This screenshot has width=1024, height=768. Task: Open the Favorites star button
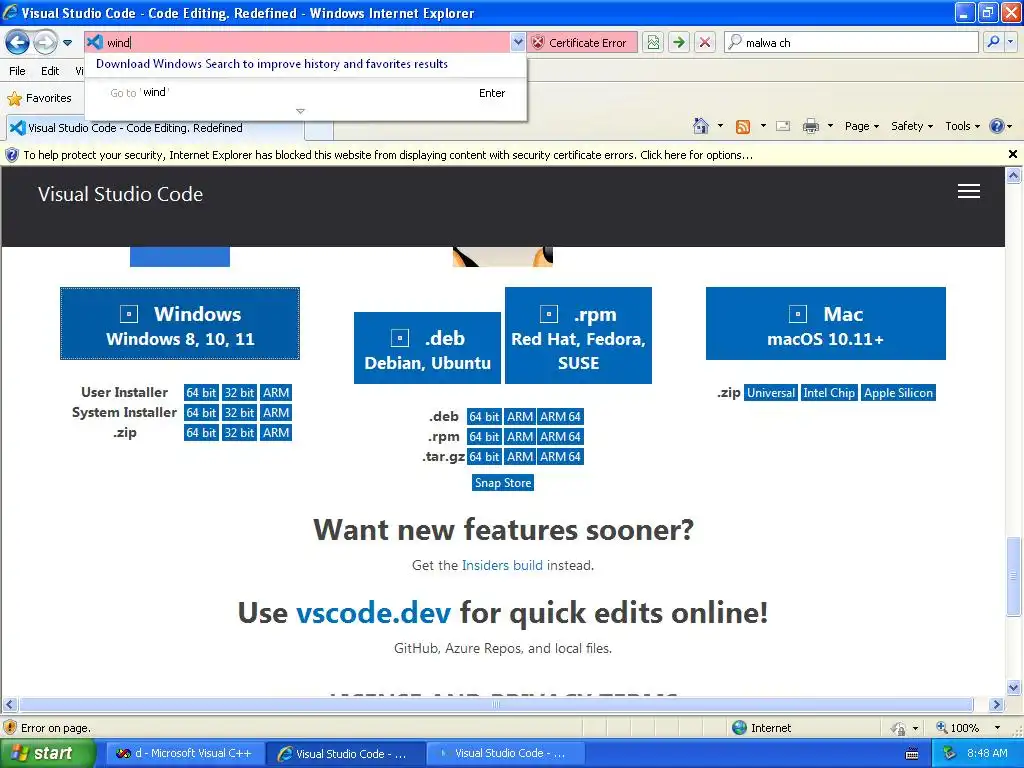[39, 98]
